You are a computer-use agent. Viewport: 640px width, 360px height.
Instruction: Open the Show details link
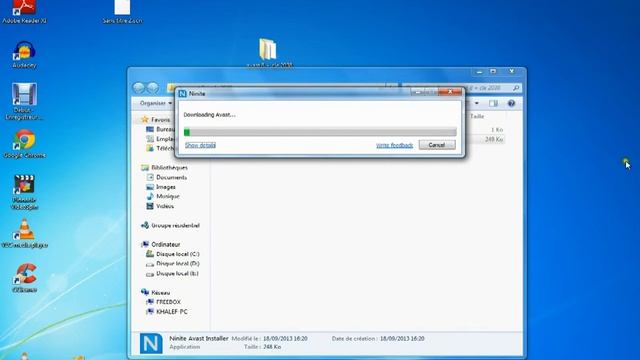(200, 145)
